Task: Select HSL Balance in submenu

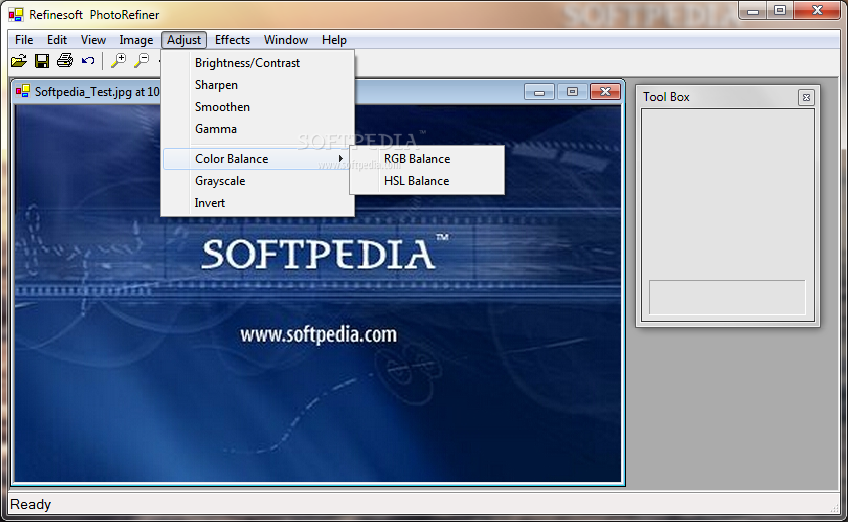Action: [x=427, y=181]
